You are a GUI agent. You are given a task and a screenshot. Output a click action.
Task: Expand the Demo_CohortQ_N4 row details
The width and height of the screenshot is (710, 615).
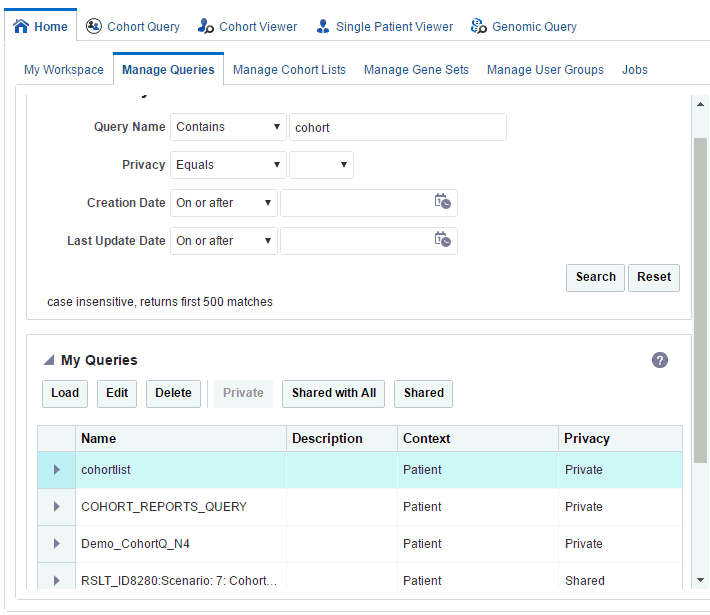tap(57, 543)
